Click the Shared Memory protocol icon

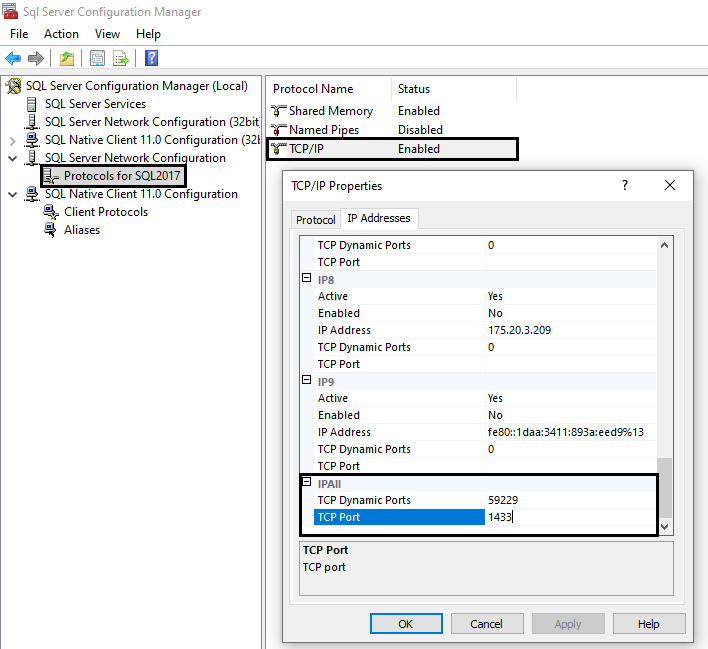[279, 111]
